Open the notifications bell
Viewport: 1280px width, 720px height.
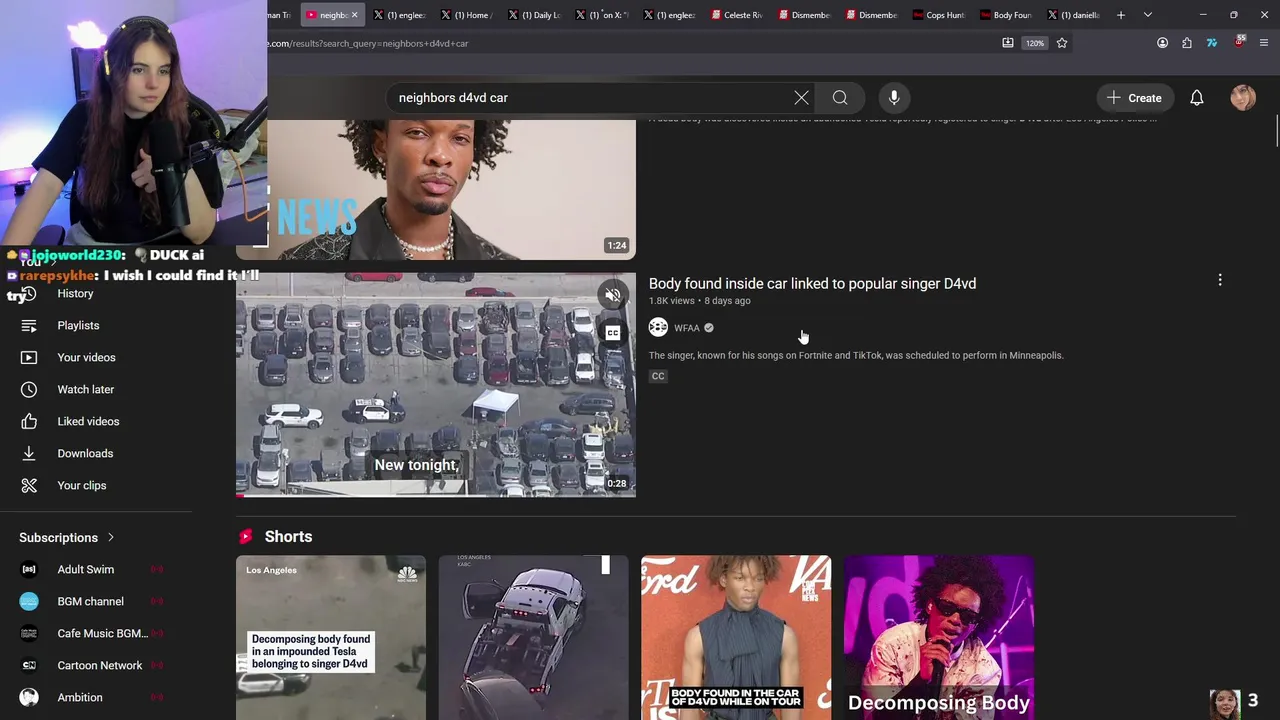pyautogui.click(x=1196, y=98)
